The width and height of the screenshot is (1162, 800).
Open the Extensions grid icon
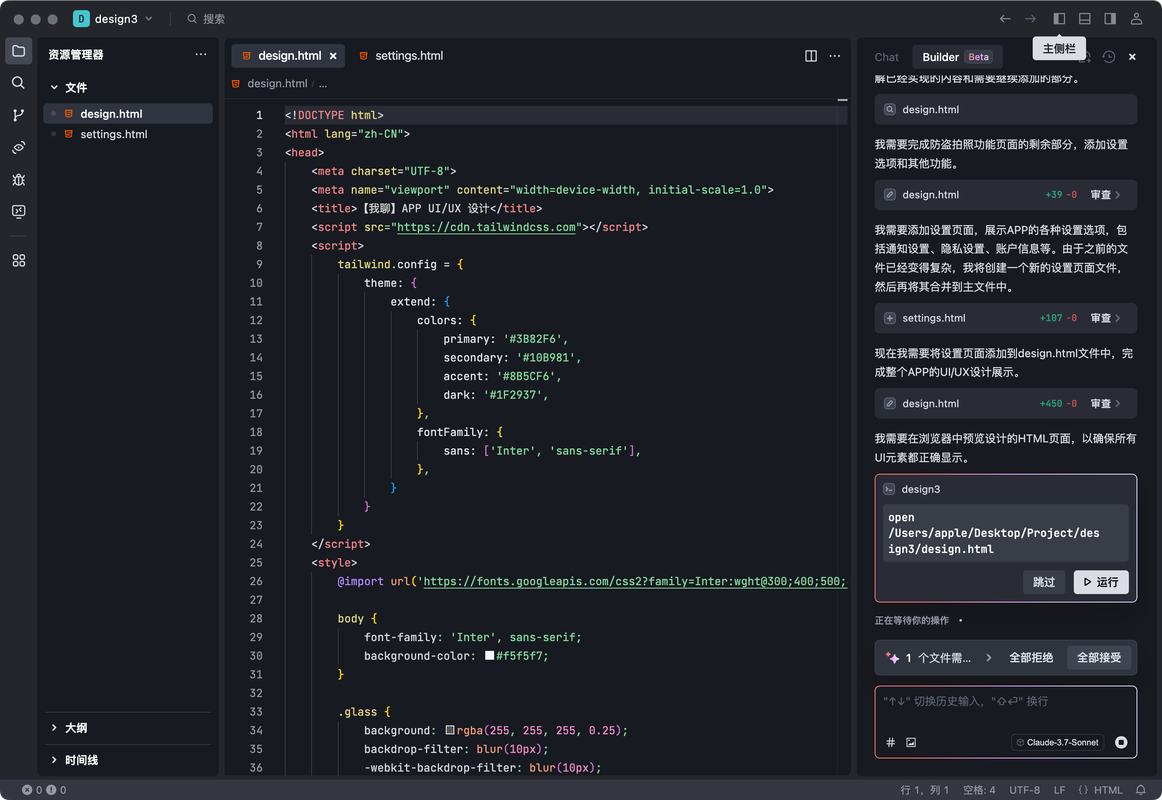click(19, 261)
